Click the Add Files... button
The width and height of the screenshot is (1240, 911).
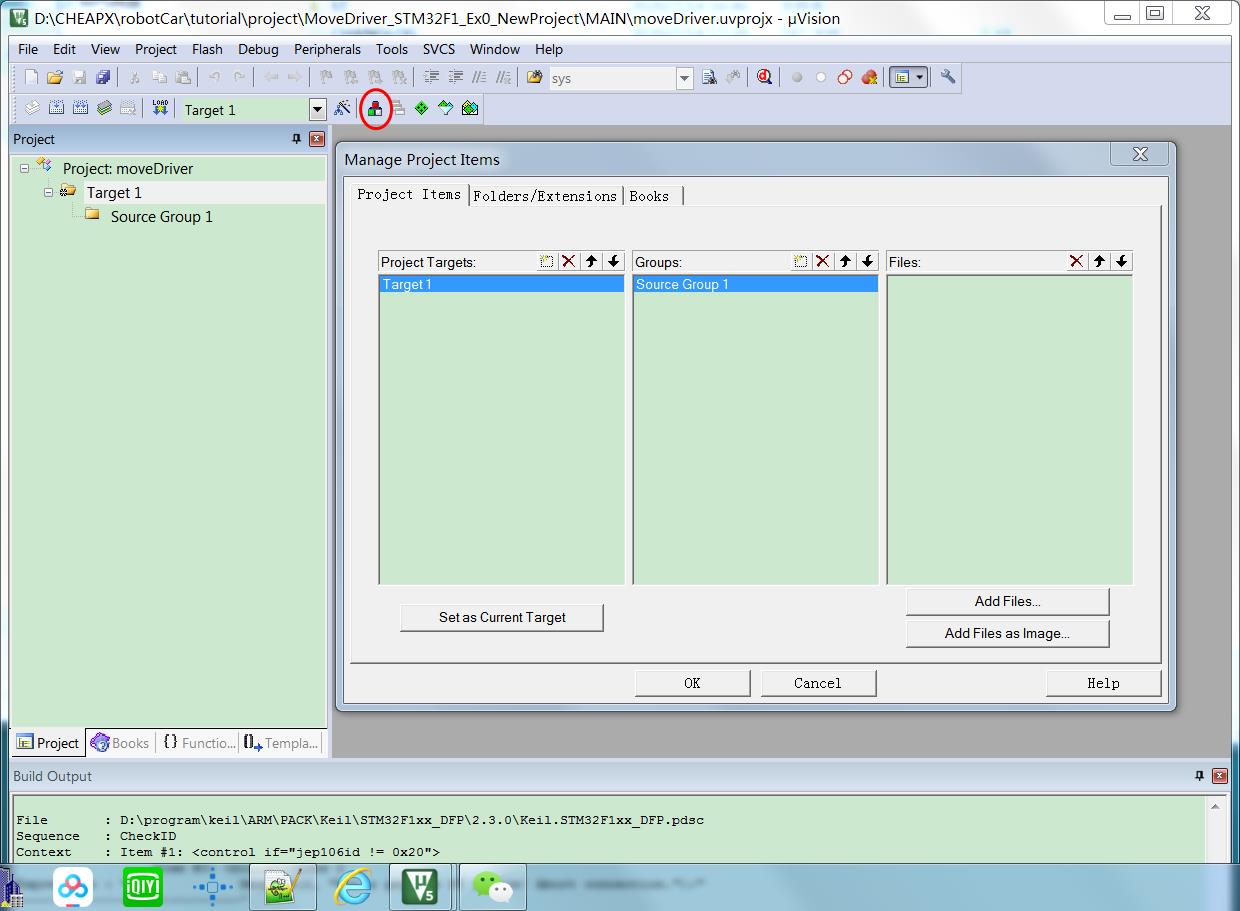point(1007,601)
